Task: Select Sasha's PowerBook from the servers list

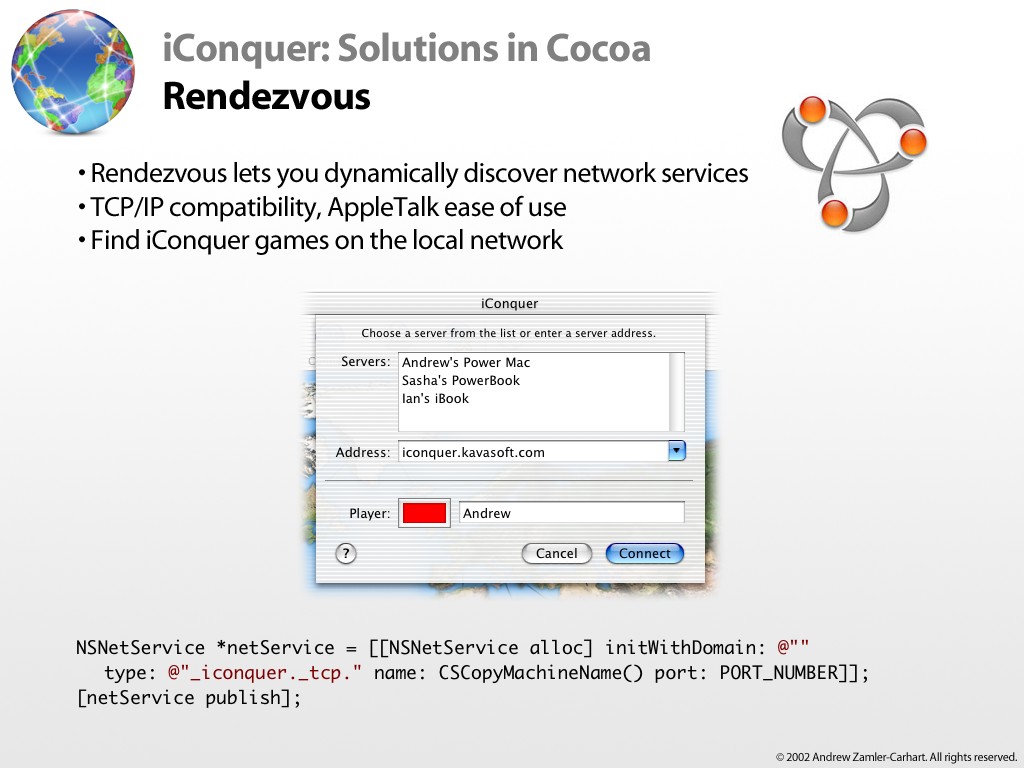Action: [x=461, y=380]
